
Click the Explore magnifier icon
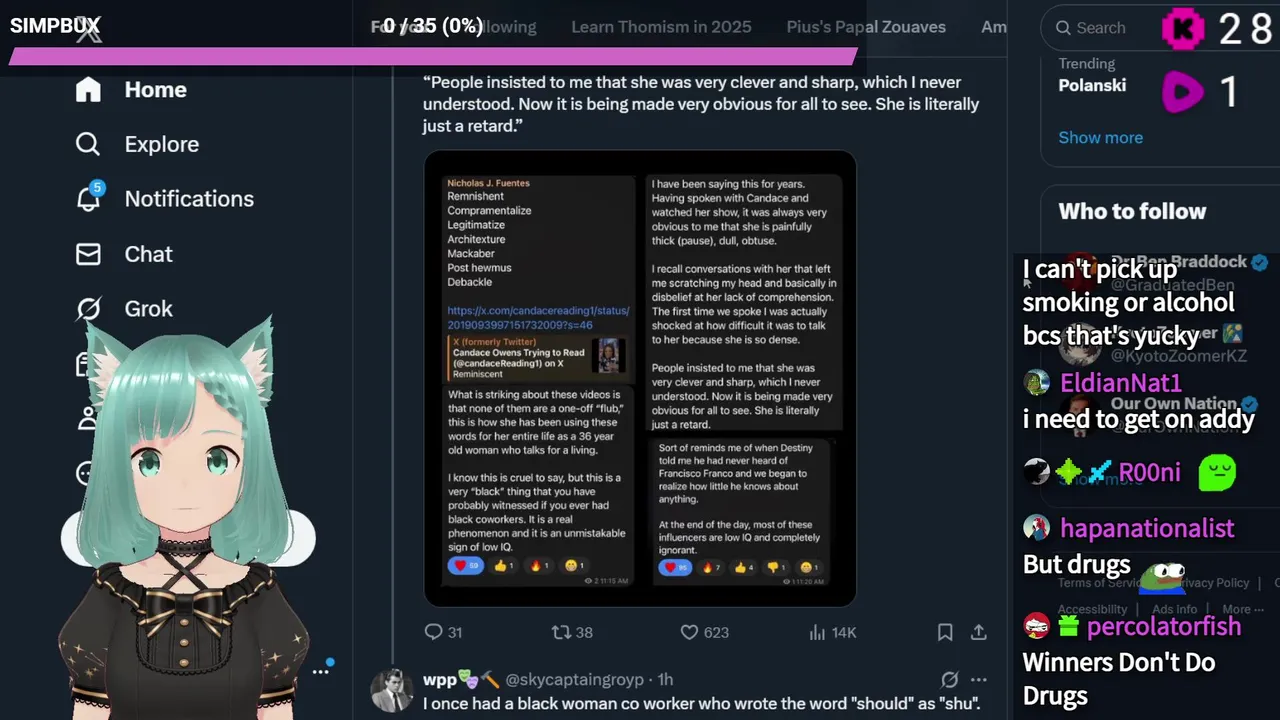[88, 144]
